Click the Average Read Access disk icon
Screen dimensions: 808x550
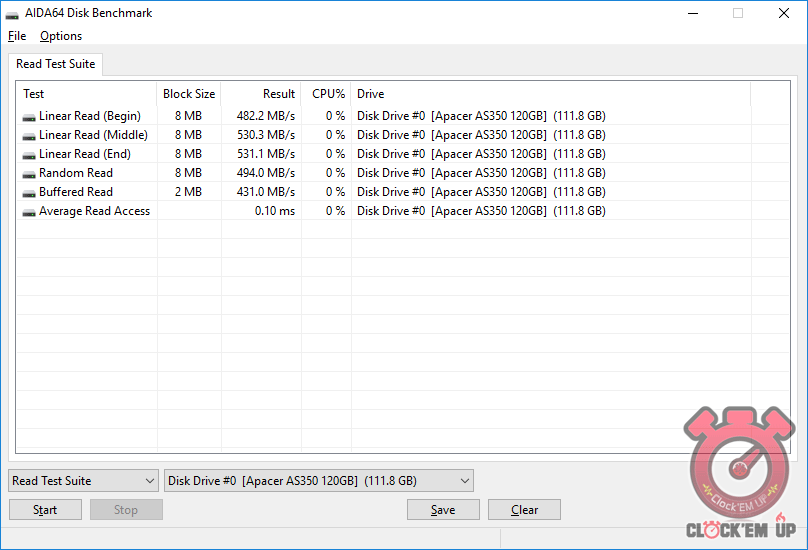(29, 212)
